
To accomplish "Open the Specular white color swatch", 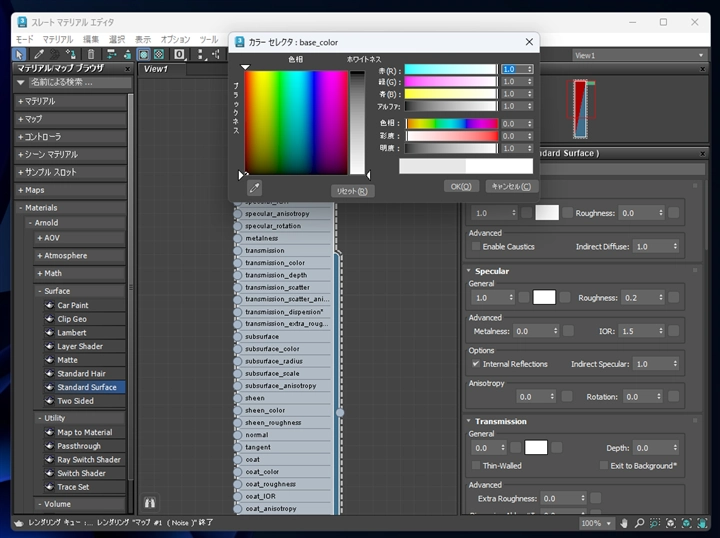I will tap(544, 297).
